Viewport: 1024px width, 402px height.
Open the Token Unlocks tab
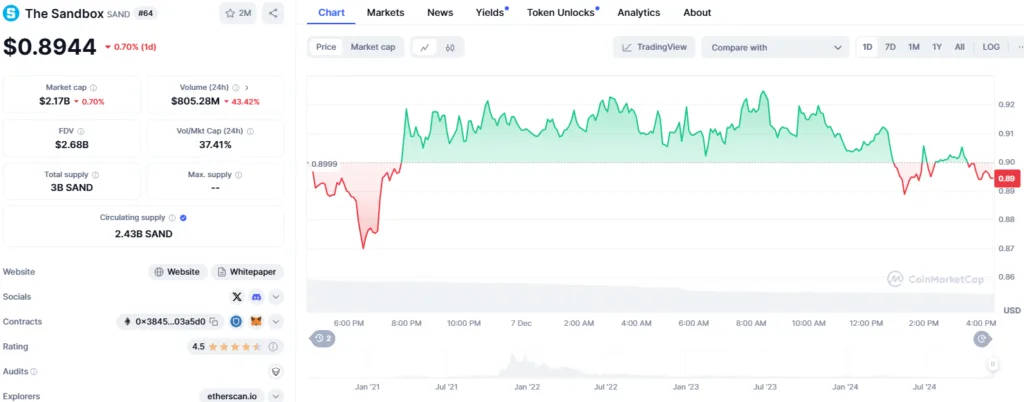coord(561,12)
